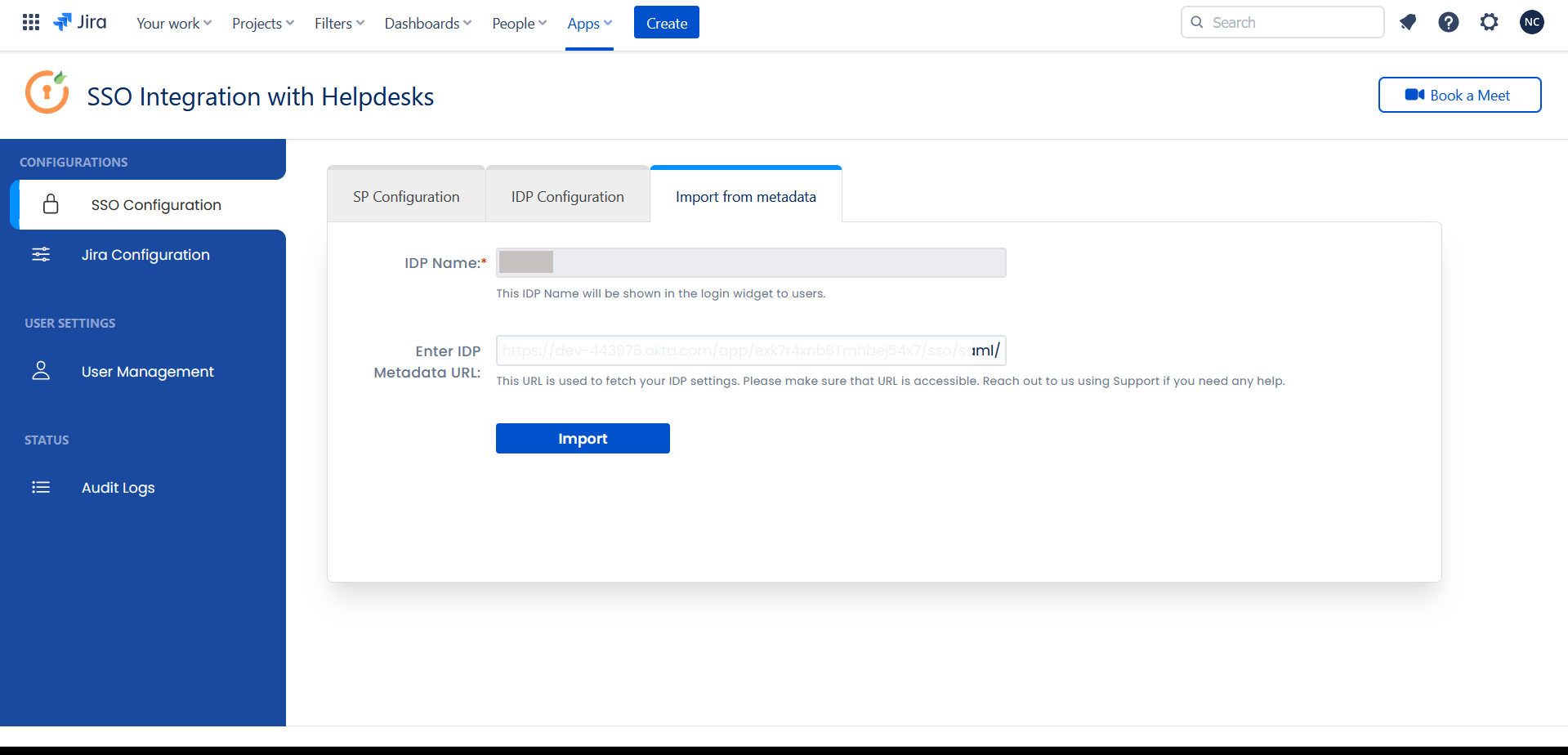This screenshot has height=755, width=1568.
Task: Click the list icon beside Audit Logs
Action: tap(41, 488)
